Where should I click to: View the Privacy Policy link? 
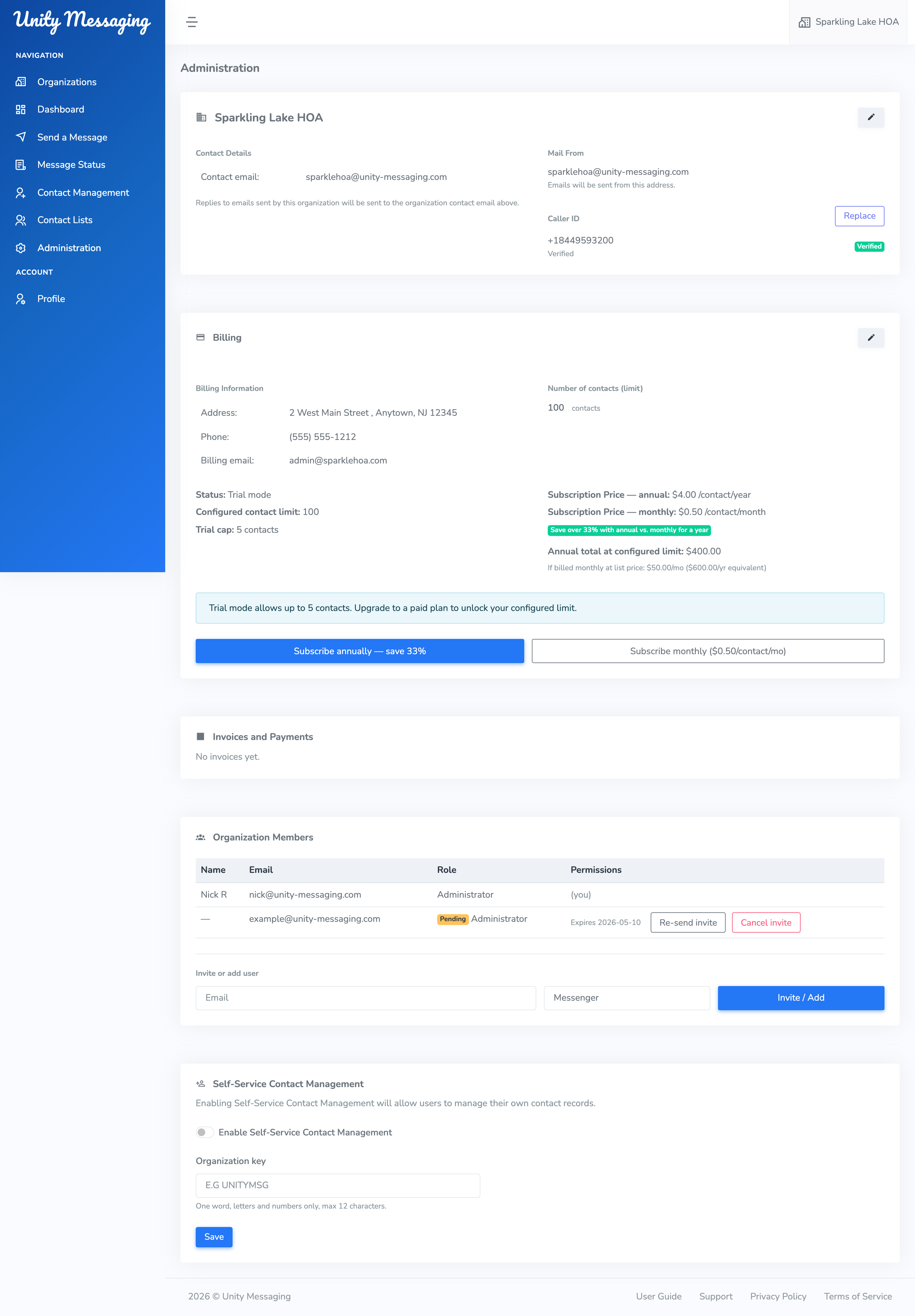click(x=778, y=1297)
